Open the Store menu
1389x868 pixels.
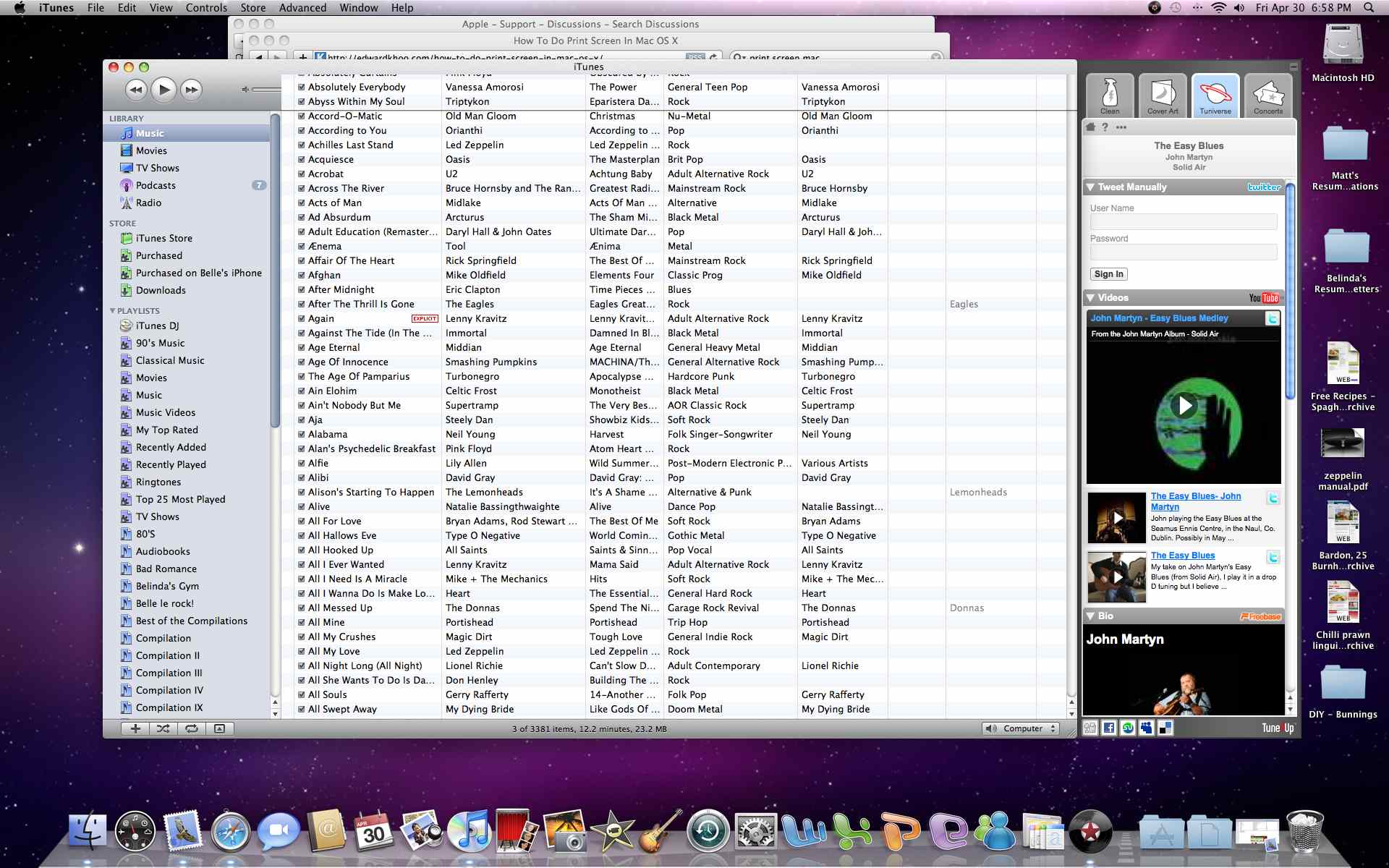click(253, 8)
